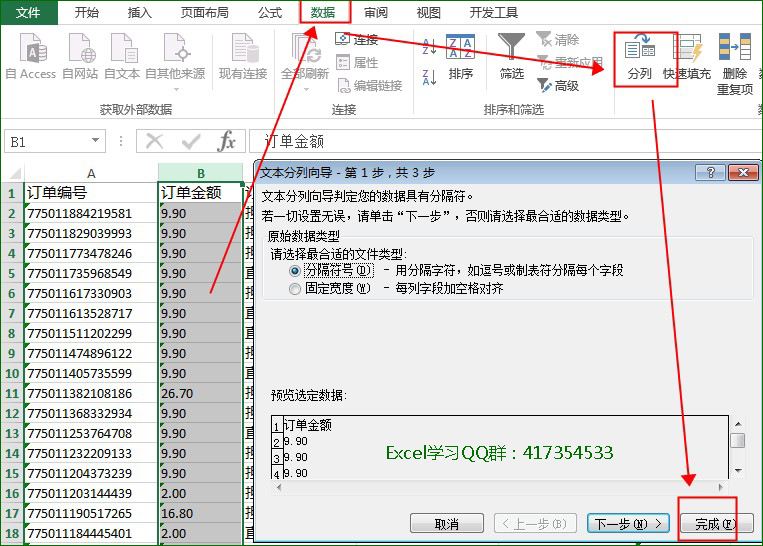Viewport: 763px width, 546px height.
Task: Import data from website icon
Action: [x=80, y=56]
